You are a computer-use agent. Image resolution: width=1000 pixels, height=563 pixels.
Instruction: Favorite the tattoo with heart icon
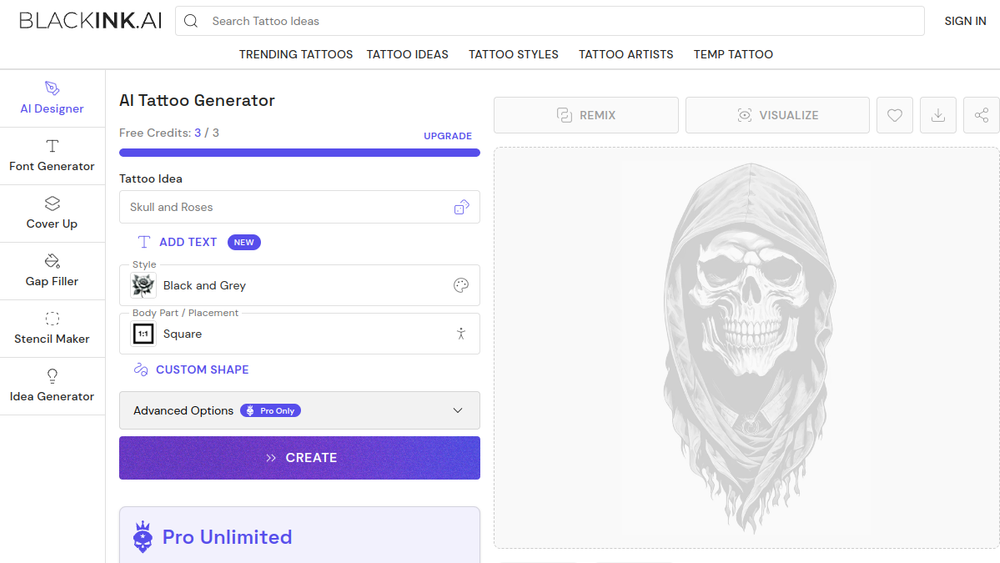pyautogui.click(x=895, y=115)
